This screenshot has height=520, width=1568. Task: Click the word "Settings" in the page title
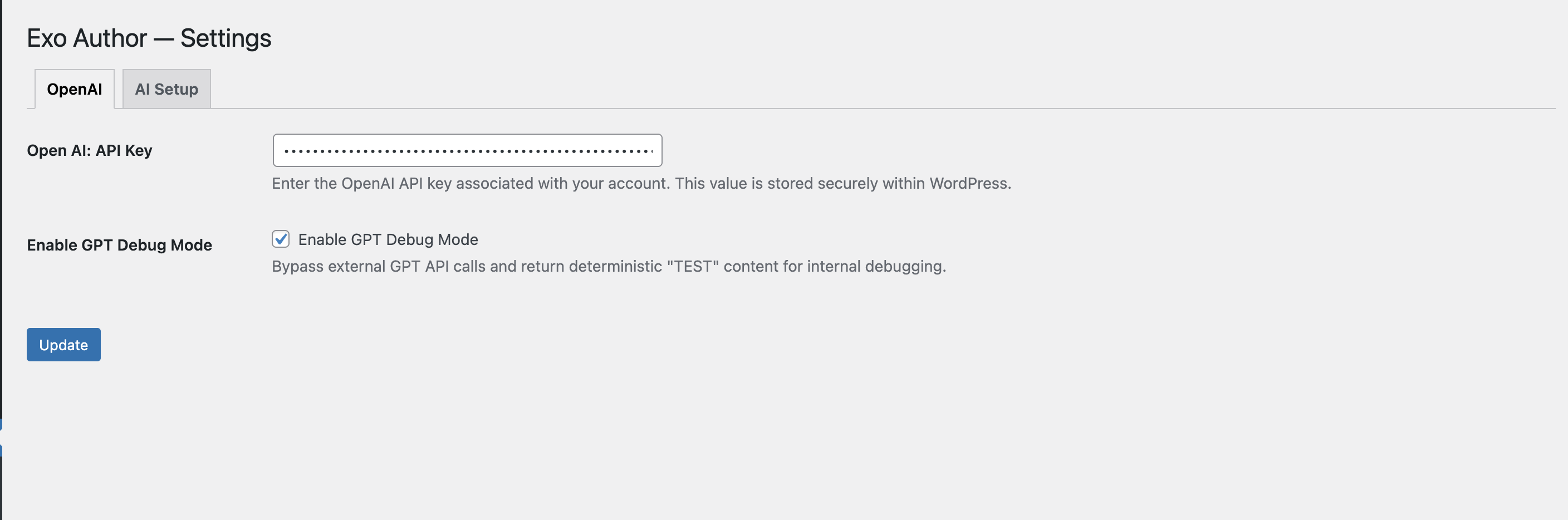(226, 38)
